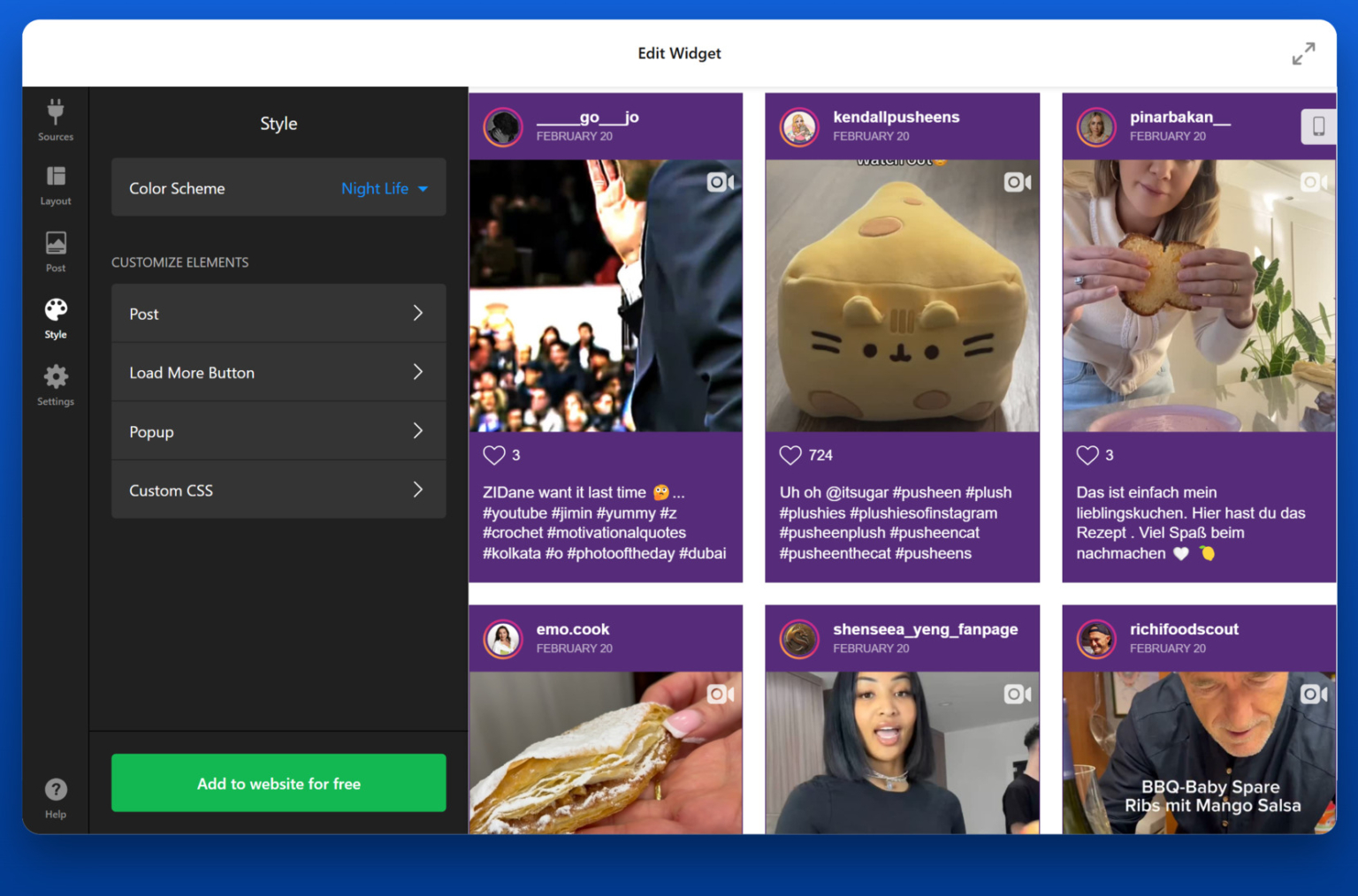
Task: Open the kendallpusheens profile link
Action: point(896,117)
